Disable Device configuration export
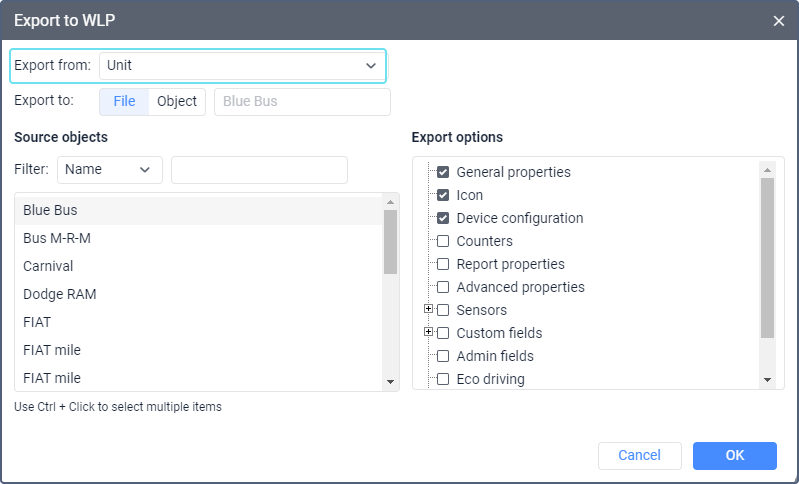This screenshot has height=484, width=799. (443, 218)
